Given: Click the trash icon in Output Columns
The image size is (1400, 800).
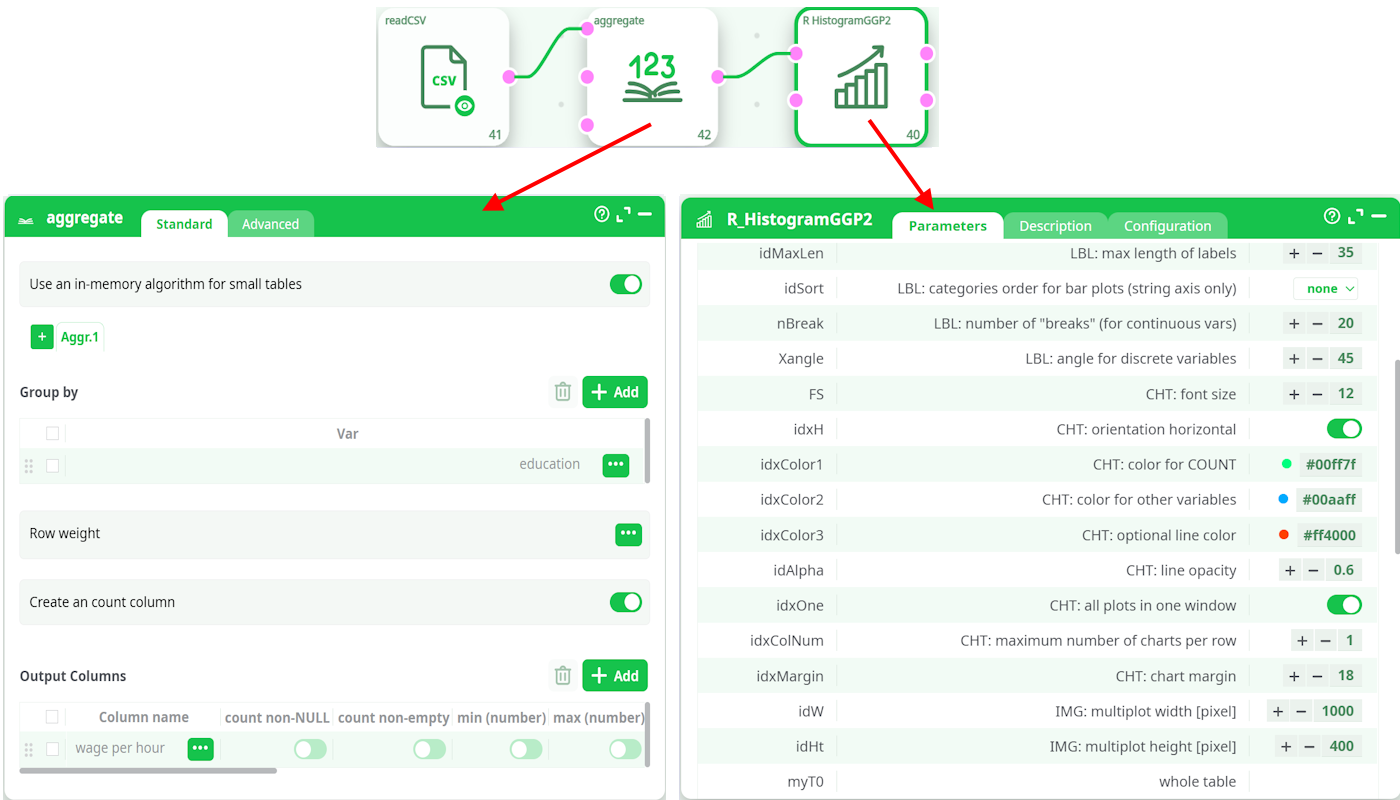Looking at the screenshot, I should (x=563, y=676).
